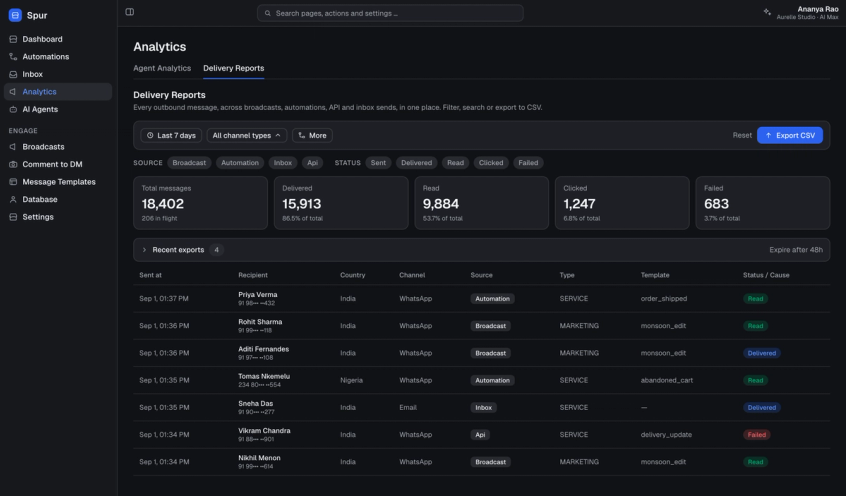Focus the search pages and actions field
This screenshot has height=496, width=846.
click(x=390, y=13)
